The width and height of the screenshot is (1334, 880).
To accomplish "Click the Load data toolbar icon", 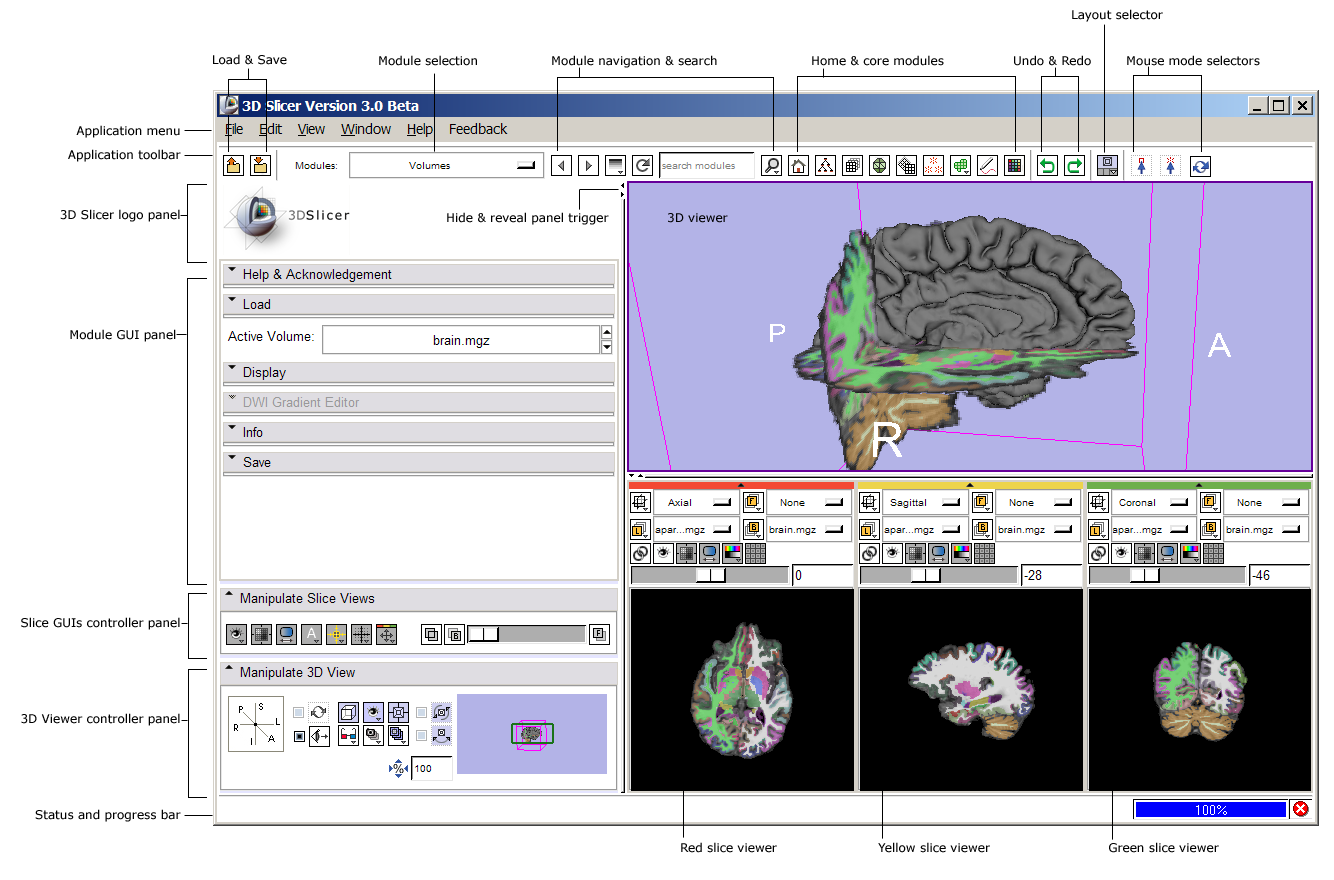I will pyautogui.click(x=232, y=166).
